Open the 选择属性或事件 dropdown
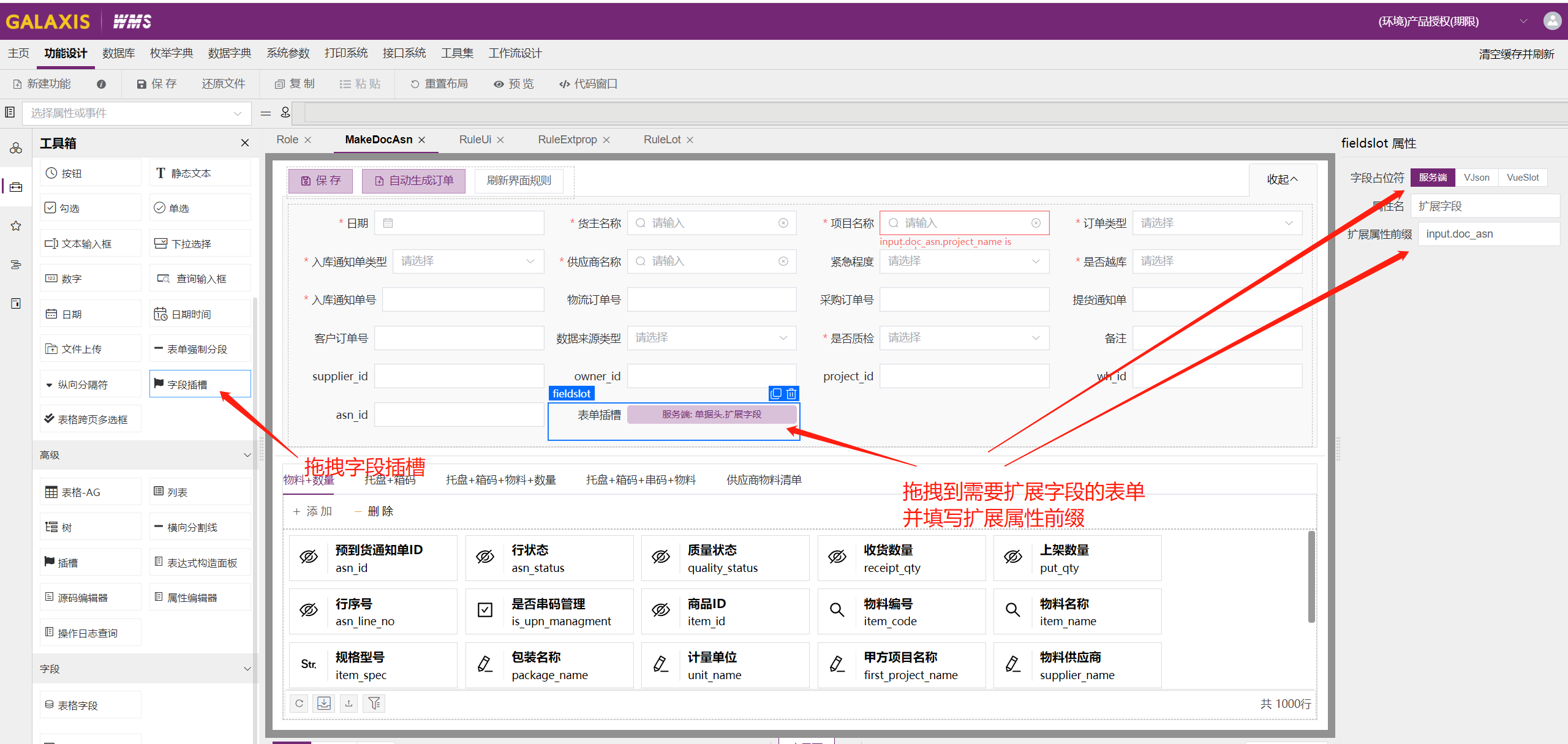 click(x=137, y=113)
